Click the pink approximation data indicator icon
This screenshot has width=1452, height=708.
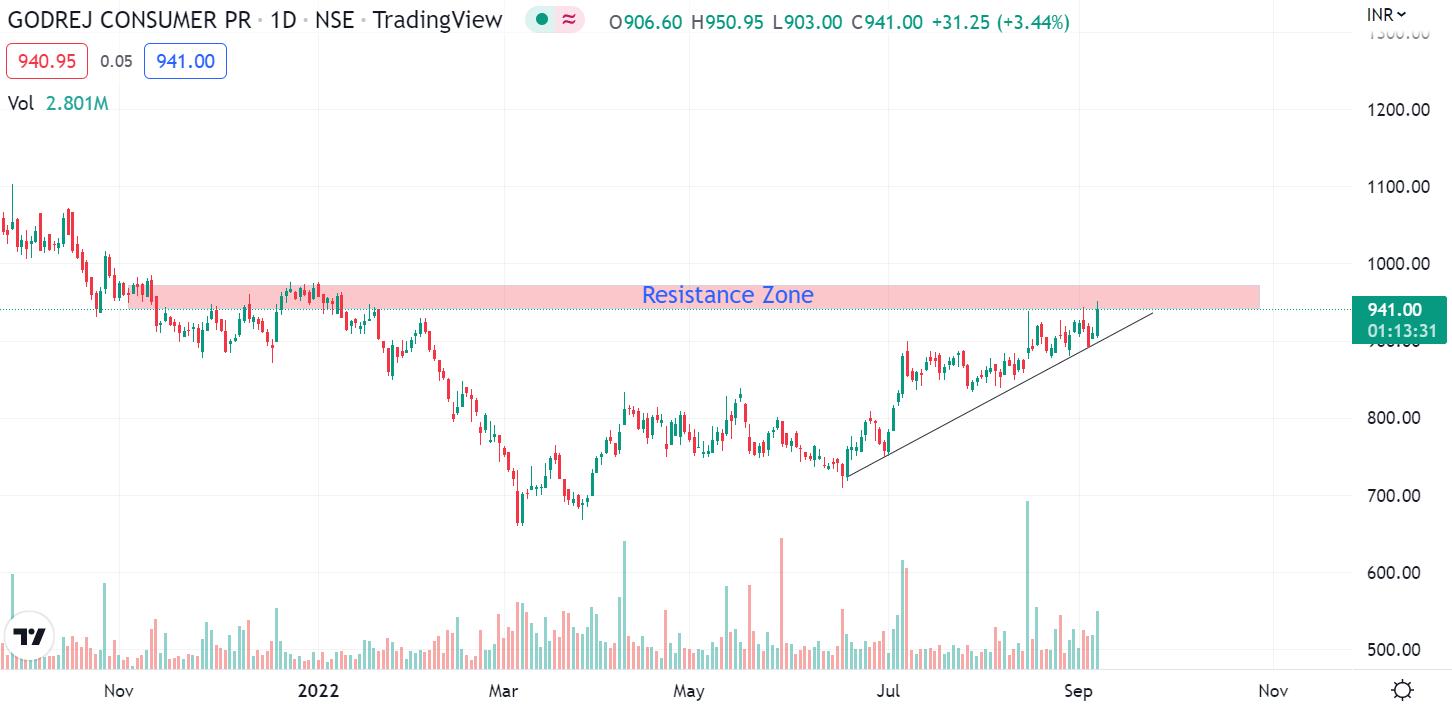pos(568,19)
